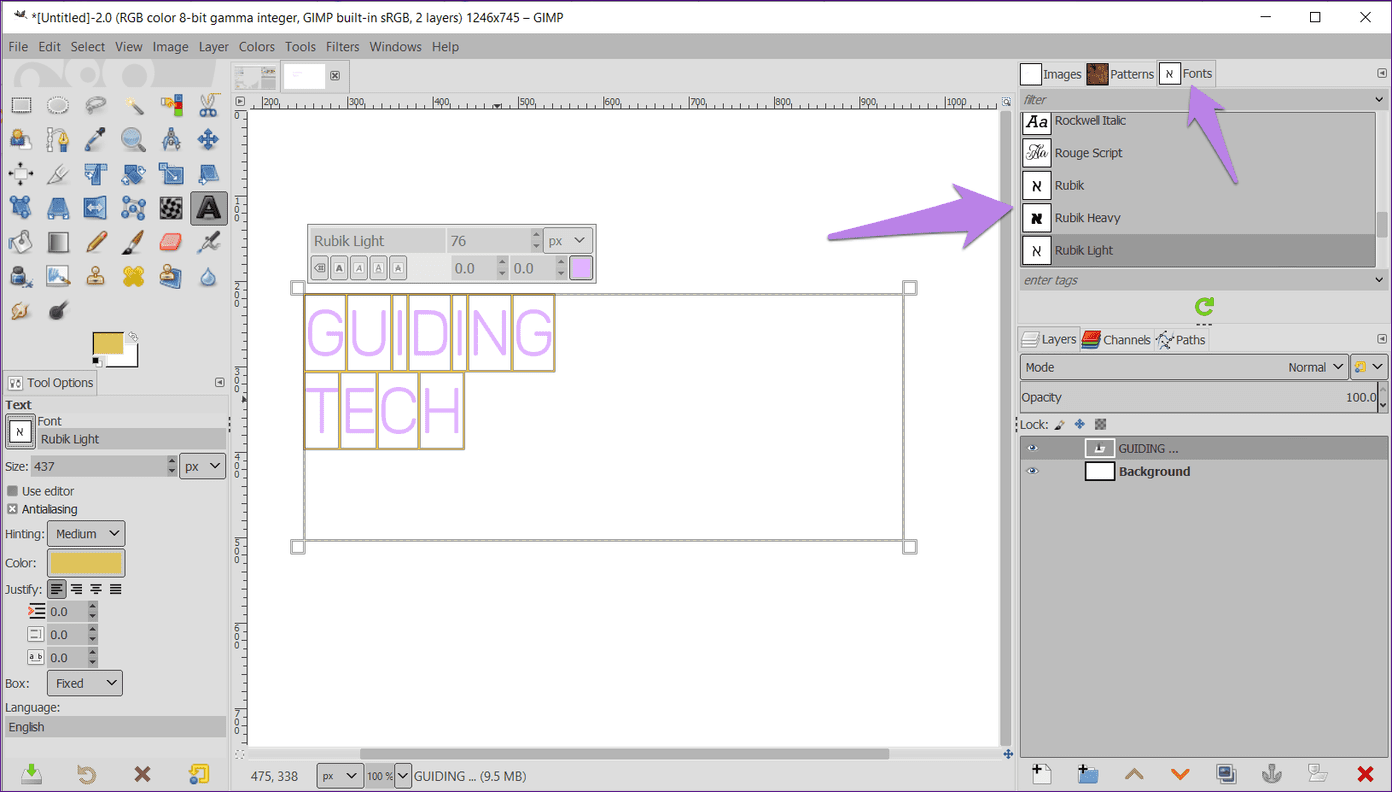Screen dimensions: 1392x792
Task: Pick the Airbrush tool
Action: pos(208,241)
